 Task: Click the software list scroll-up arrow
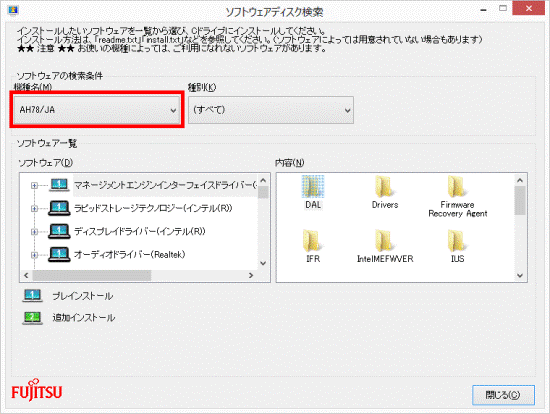click(263, 180)
